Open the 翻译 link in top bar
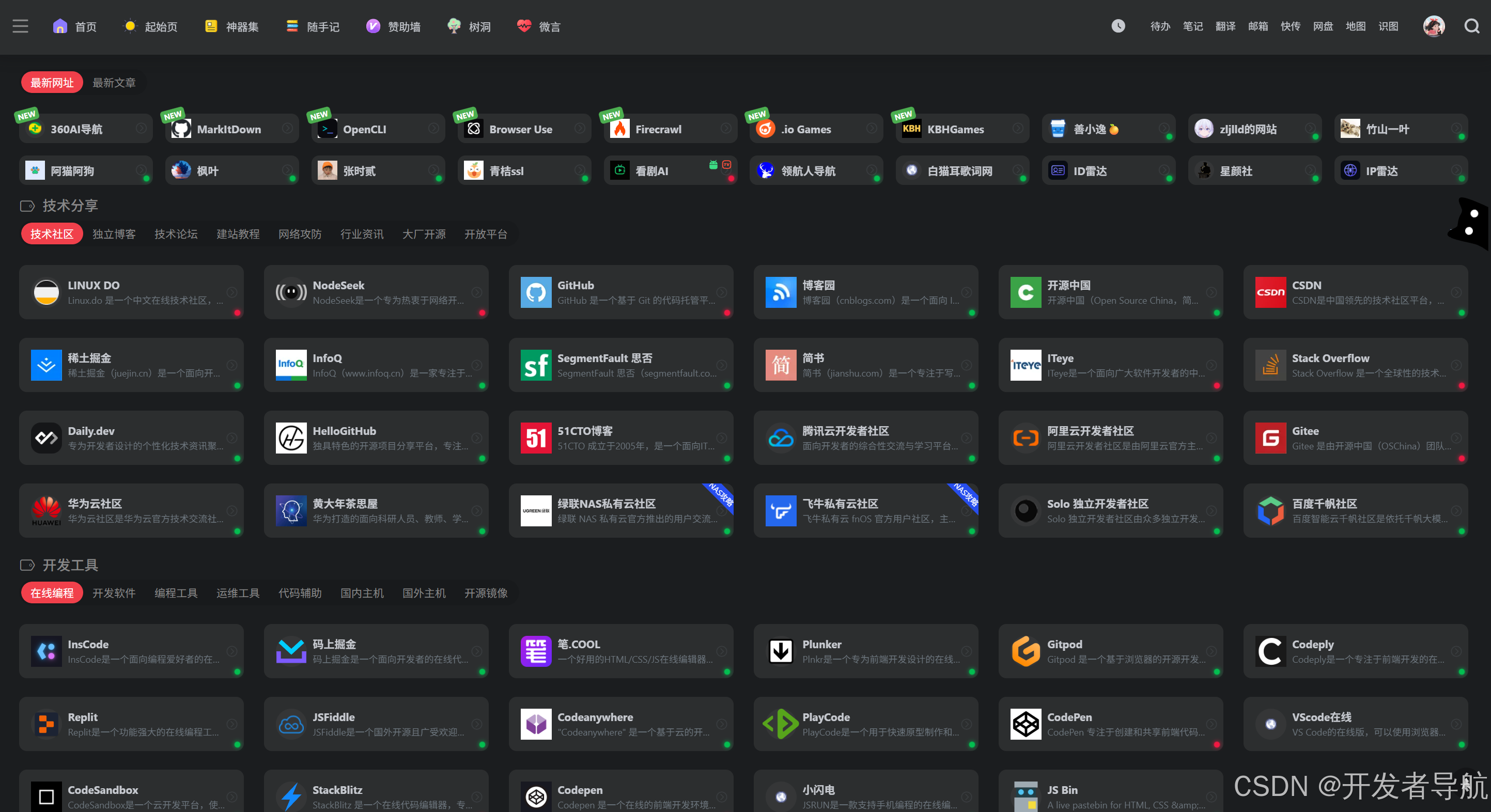The width and height of the screenshot is (1491, 812). tap(1225, 27)
